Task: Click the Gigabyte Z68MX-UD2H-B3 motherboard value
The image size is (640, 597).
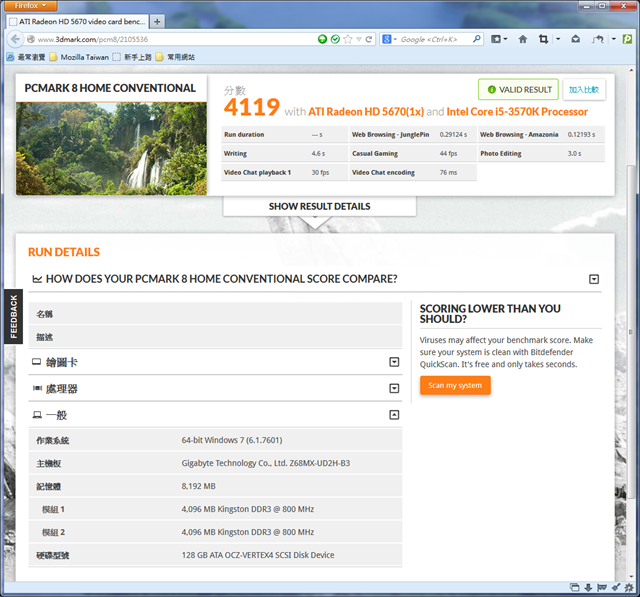Action: (x=266, y=463)
